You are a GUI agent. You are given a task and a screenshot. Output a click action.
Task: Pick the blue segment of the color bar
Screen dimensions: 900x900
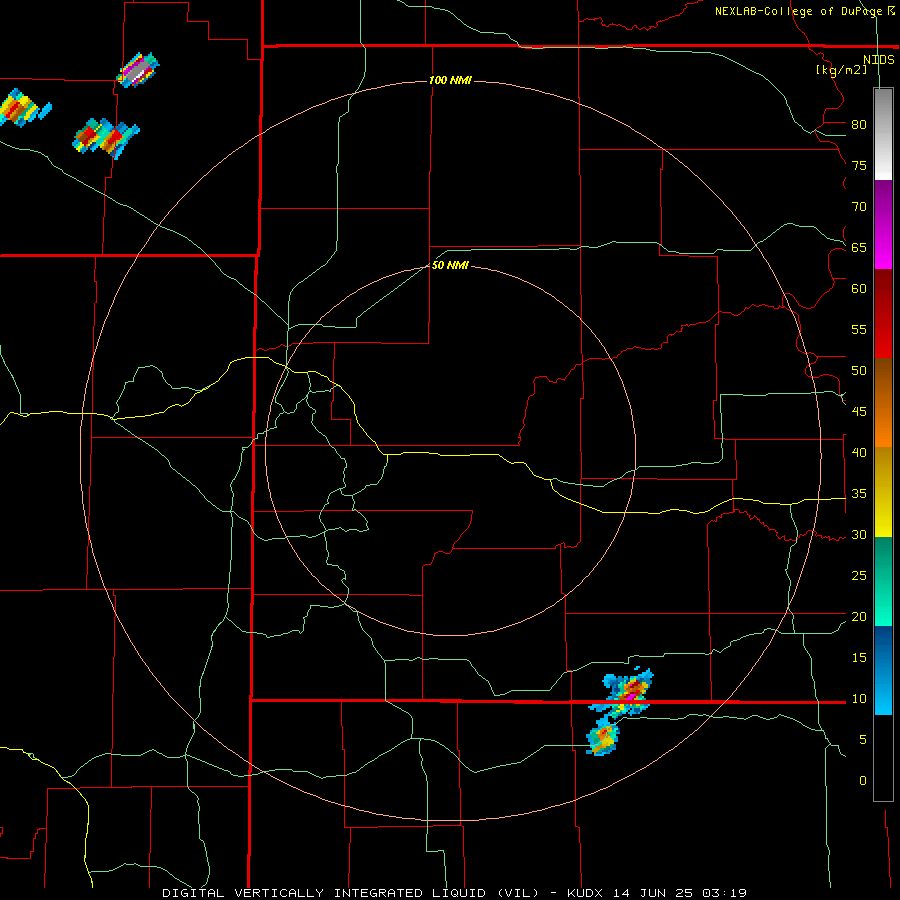tap(883, 670)
